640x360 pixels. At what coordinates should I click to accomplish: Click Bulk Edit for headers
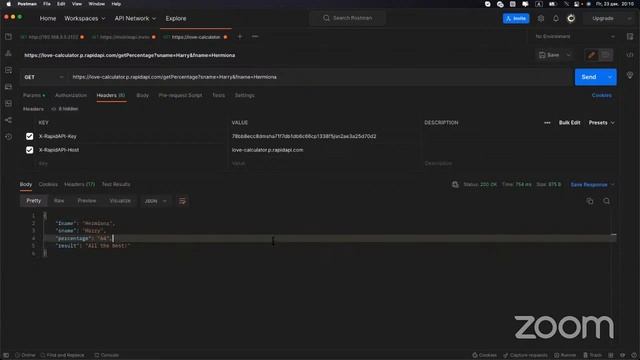tap(569, 122)
